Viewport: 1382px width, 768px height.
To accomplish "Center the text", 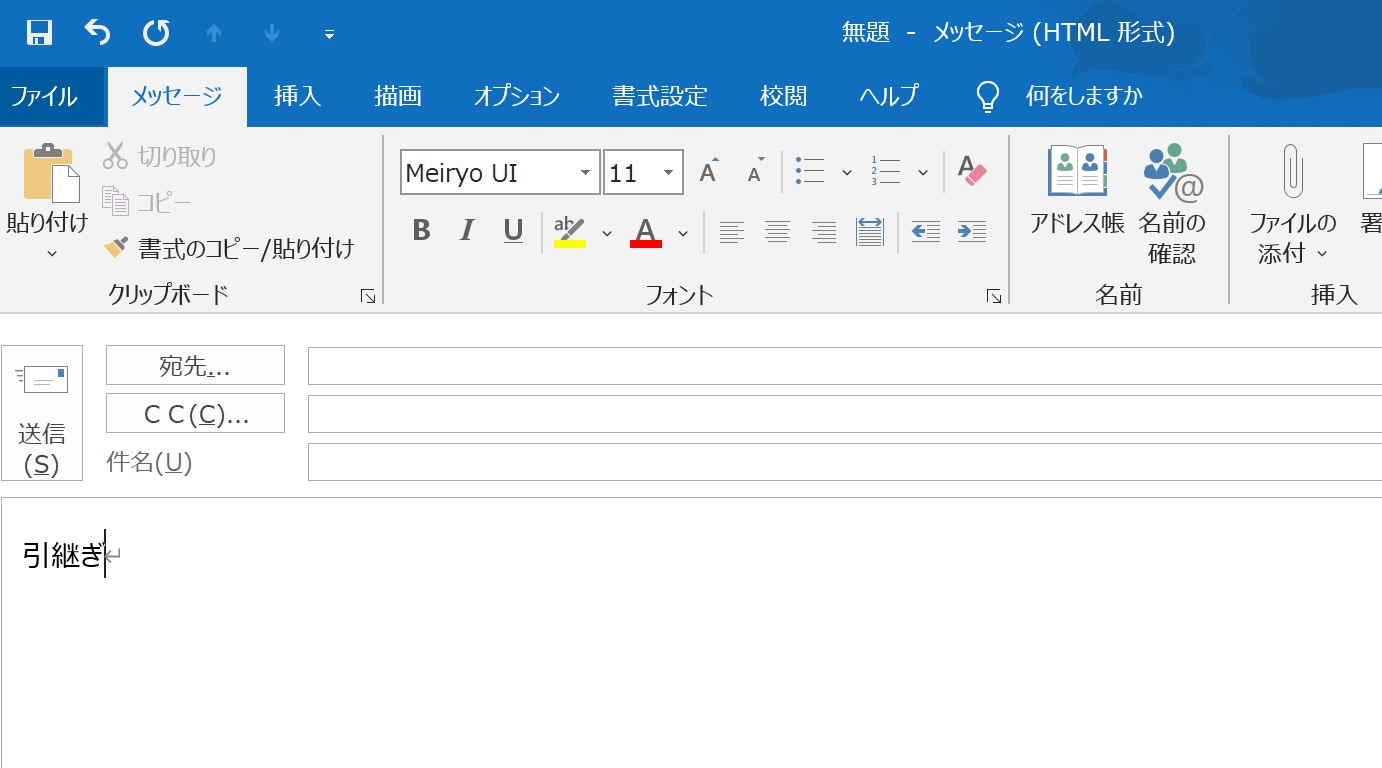I will coord(778,232).
